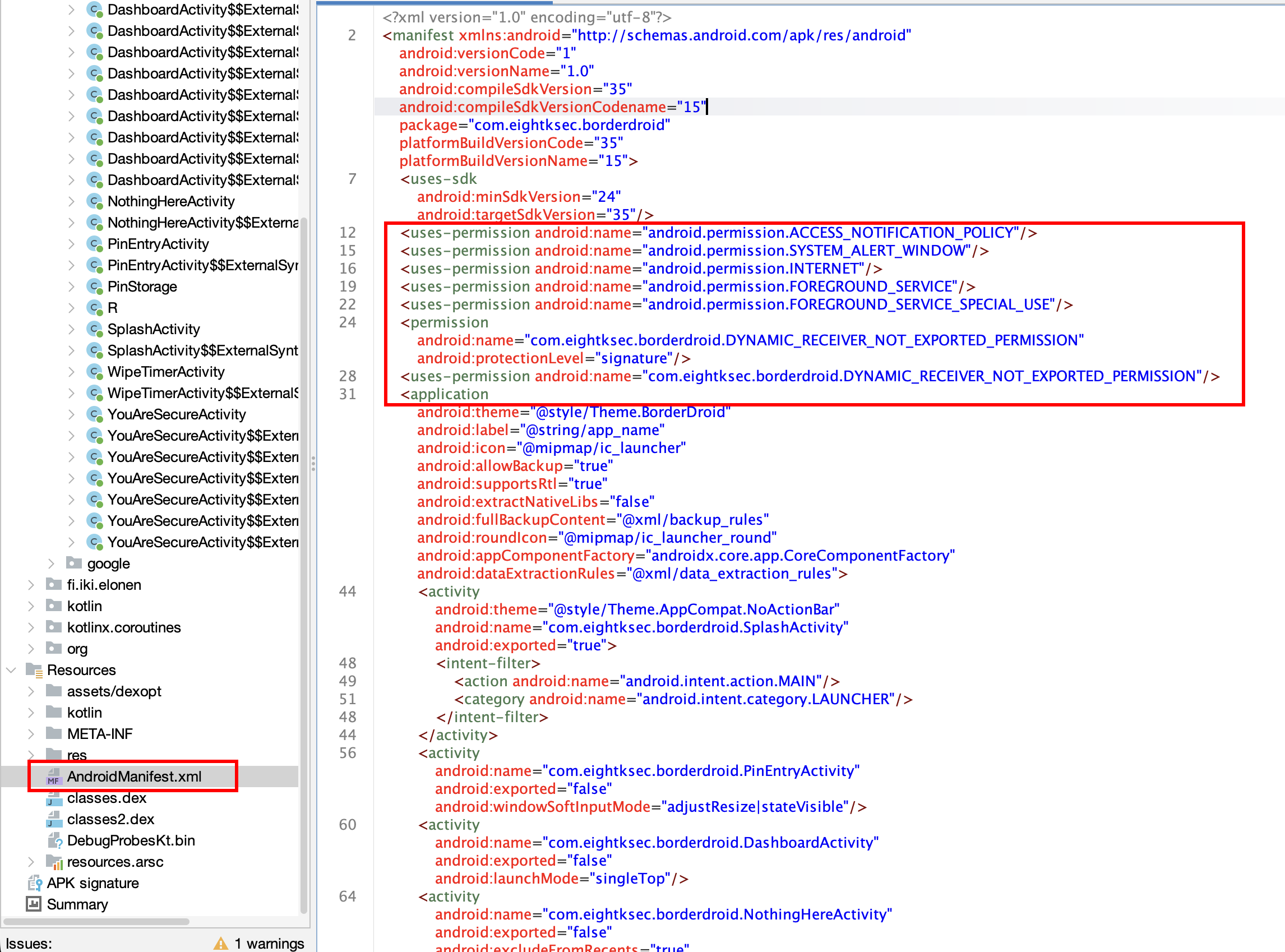
Task: Expand the PinEntryActivity class node
Action: pos(71,244)
